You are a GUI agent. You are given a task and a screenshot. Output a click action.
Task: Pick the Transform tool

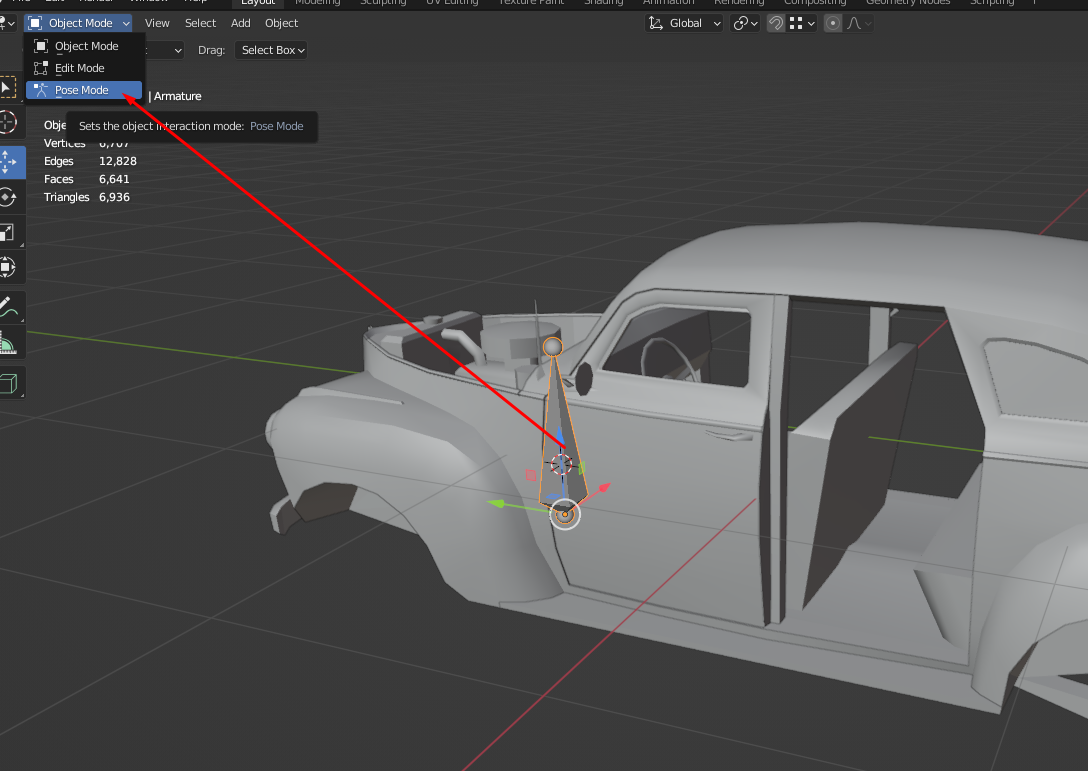coord(8,267)
